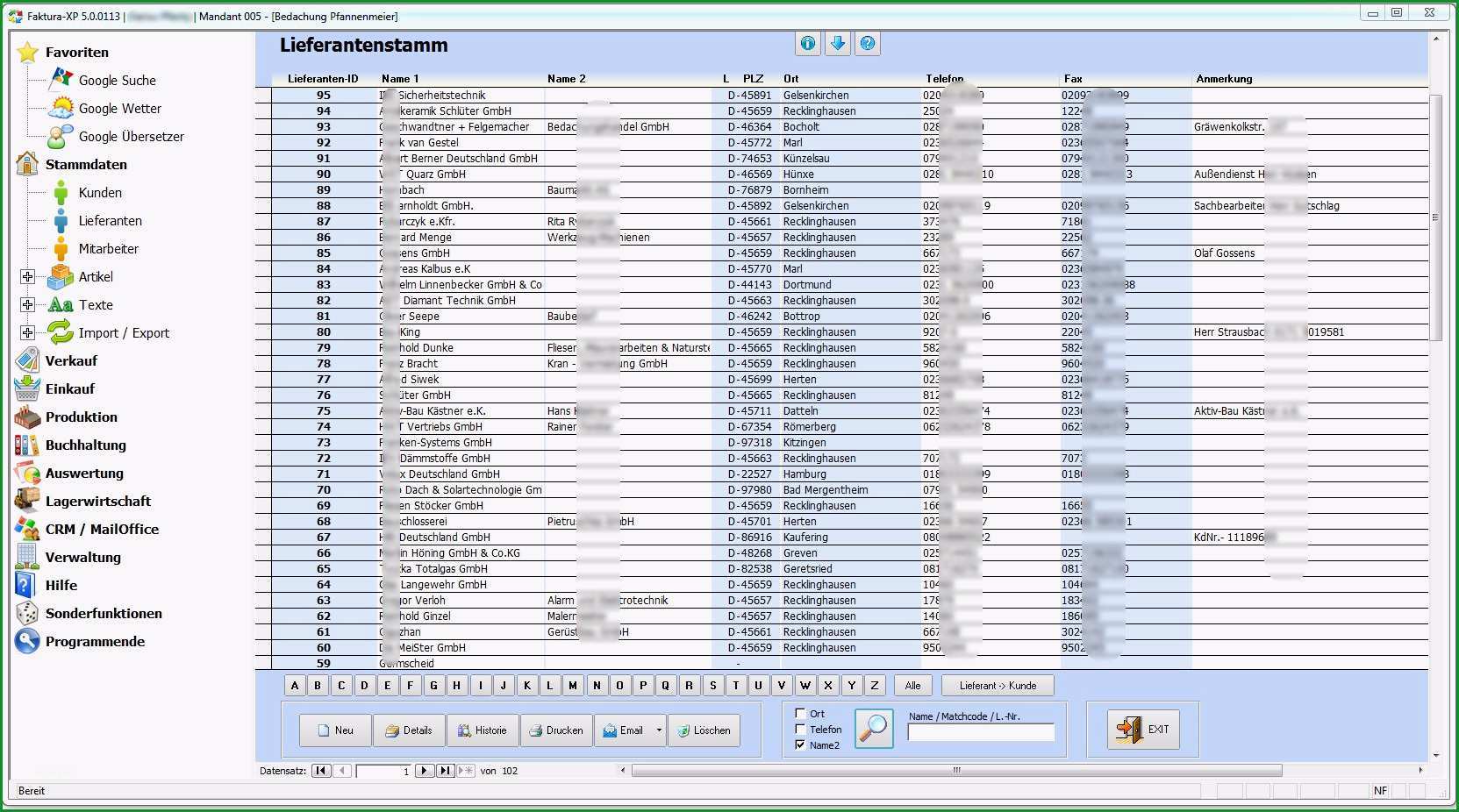This screenshot has height=812, width=1459.
Task: Open the Lagerwirtschaft section
Action: (83, 501)
